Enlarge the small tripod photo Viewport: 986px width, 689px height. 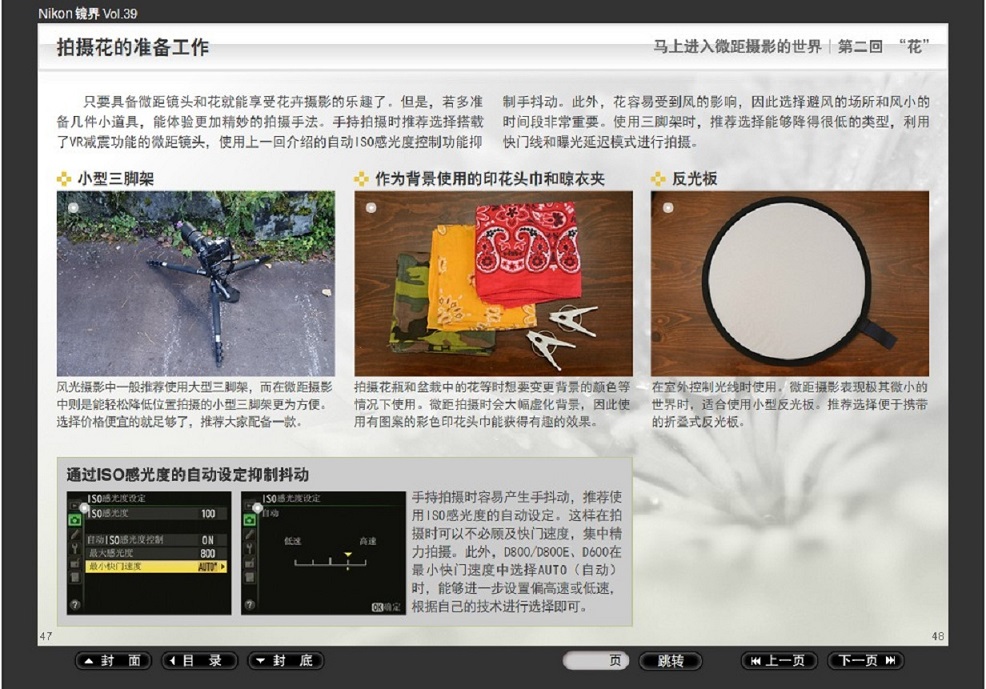[195, 285]
